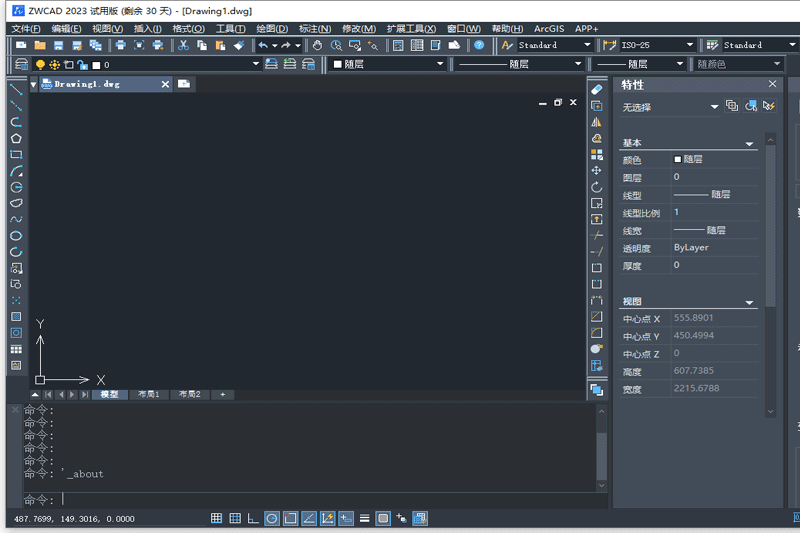Click the Mirror tool in modify toolbar

coord(596,122)
